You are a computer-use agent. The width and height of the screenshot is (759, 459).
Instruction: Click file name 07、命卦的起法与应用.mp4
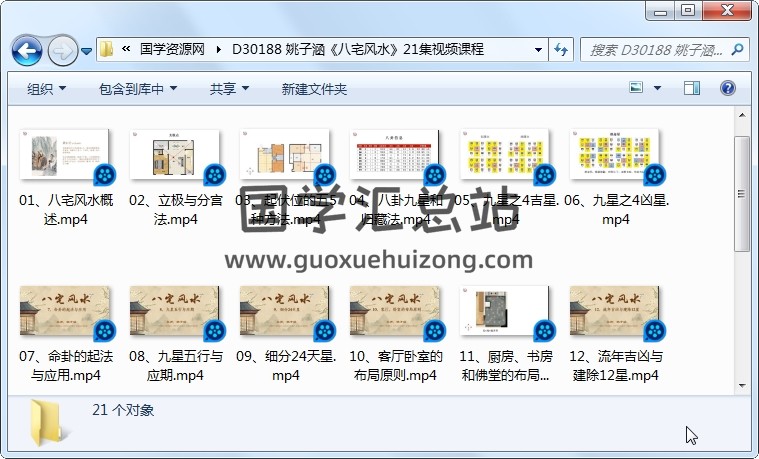point(66,366)
